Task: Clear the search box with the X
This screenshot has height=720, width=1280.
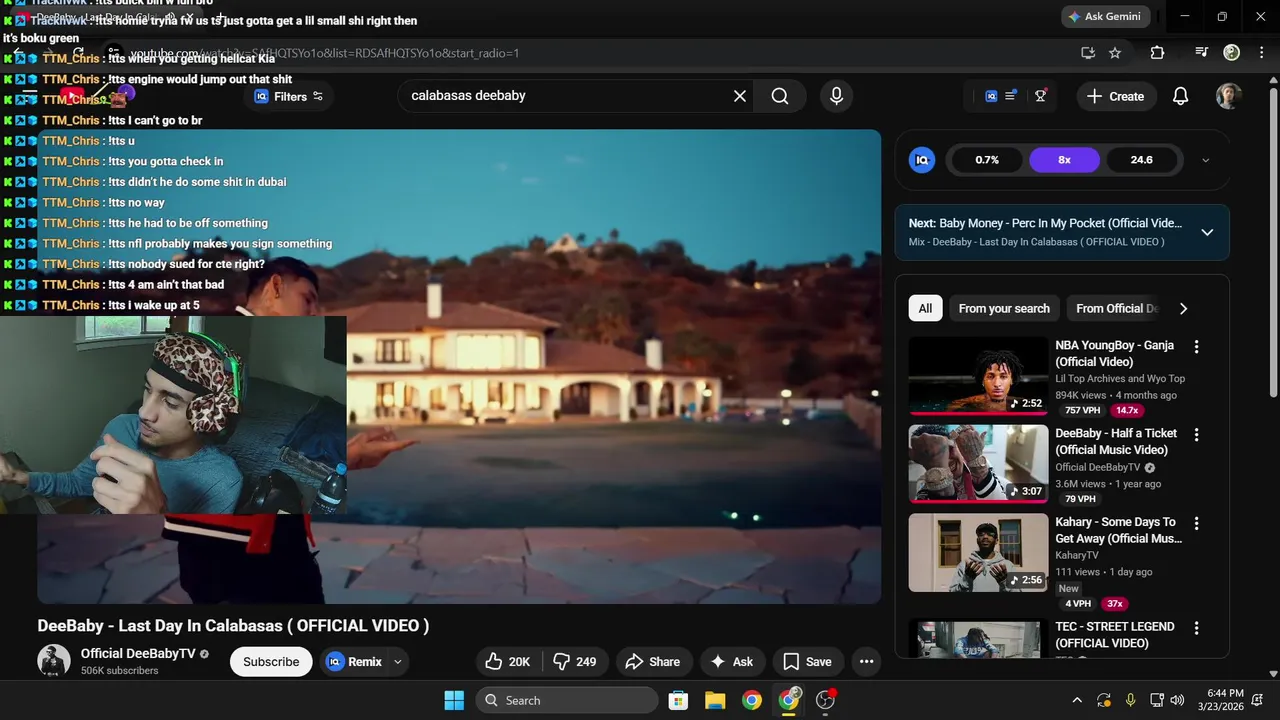Action: tap(740, 96)
